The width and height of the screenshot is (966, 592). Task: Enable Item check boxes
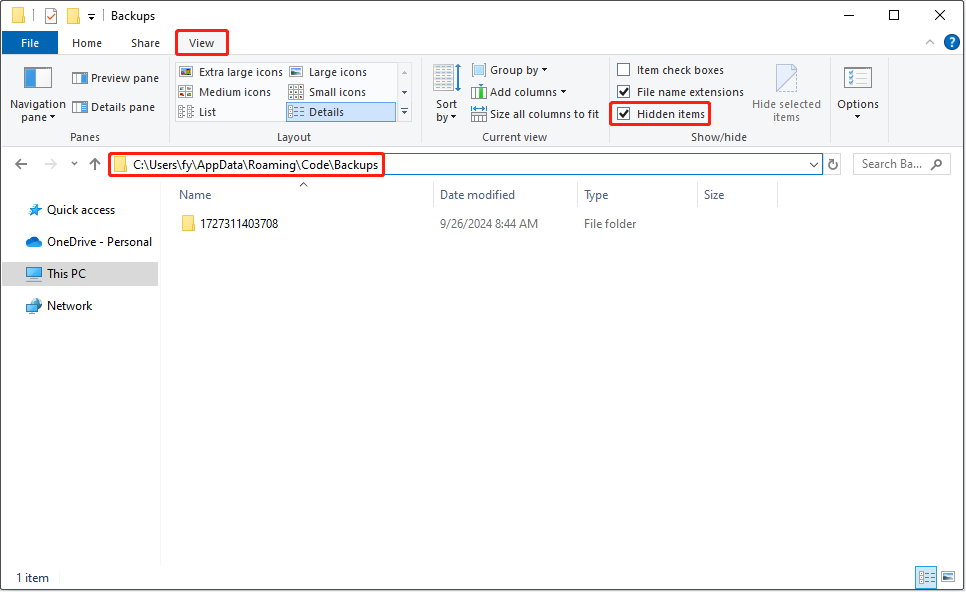click(623, 70)
